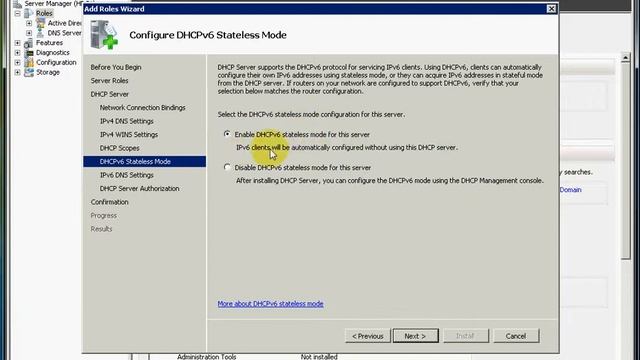640x360 pixels.
Task: Go to Network Connection Bindings step
Action: 142,107
